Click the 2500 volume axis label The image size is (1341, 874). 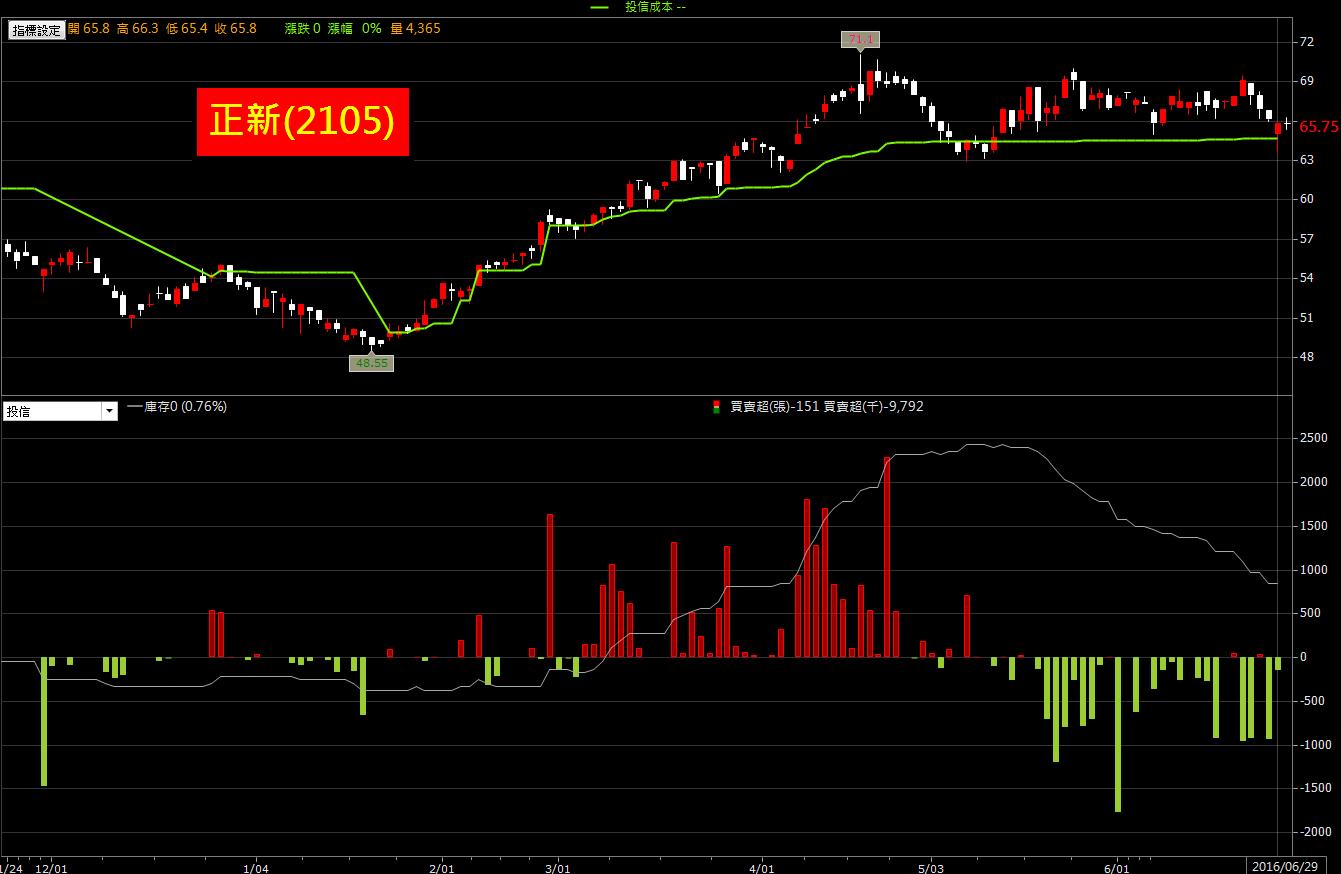[x=1313, y=438]
